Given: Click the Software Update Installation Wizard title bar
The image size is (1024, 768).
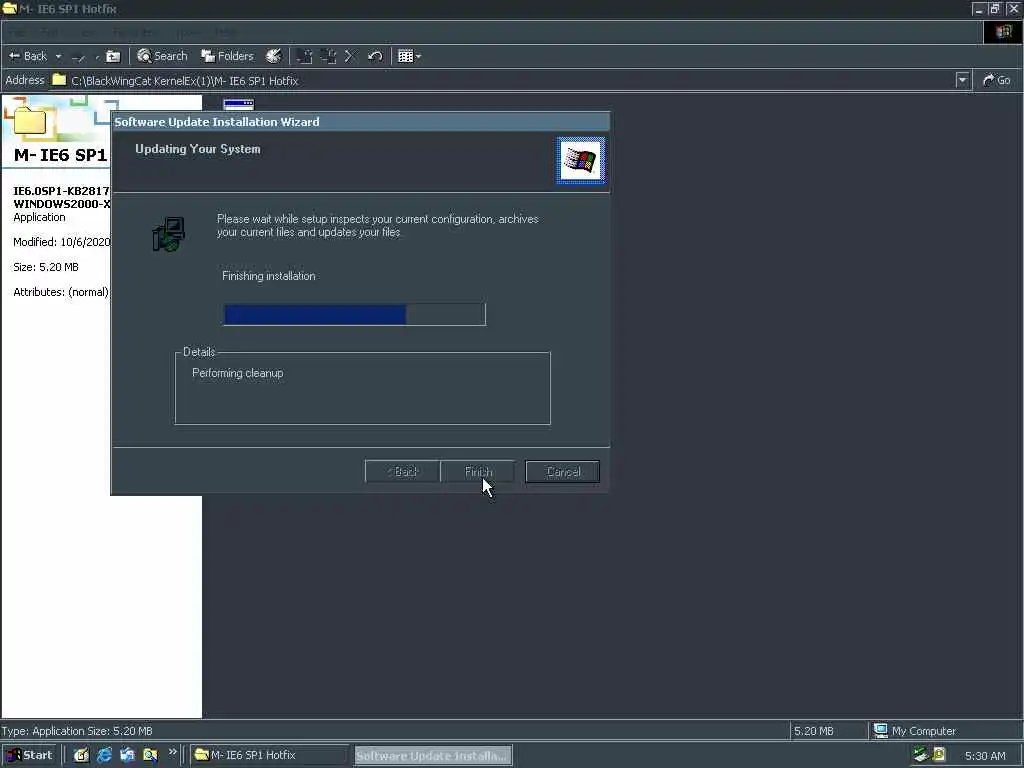Looking at the screenshot, I should [360, 121].
